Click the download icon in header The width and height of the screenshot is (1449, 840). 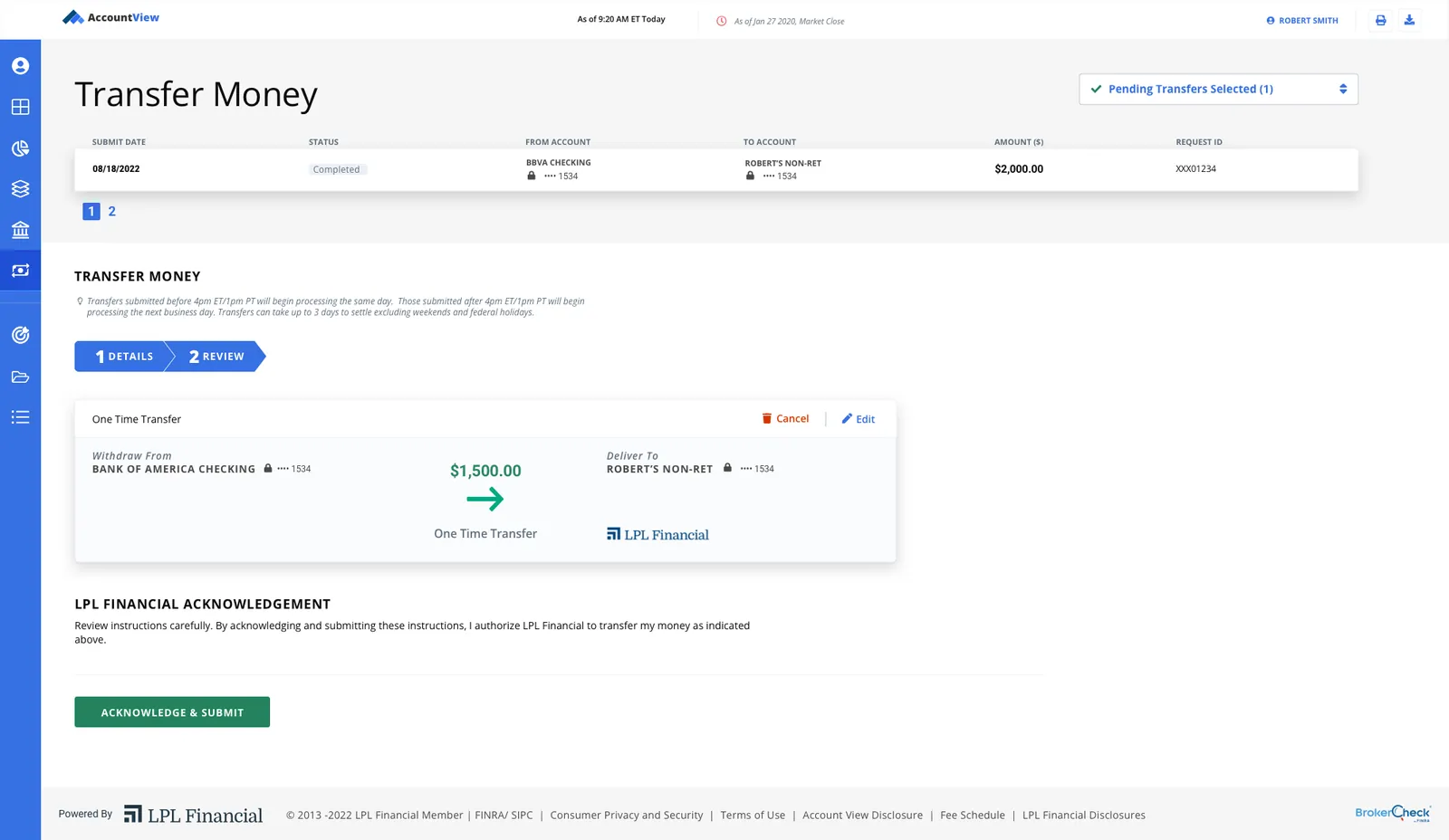point(1409,20)
